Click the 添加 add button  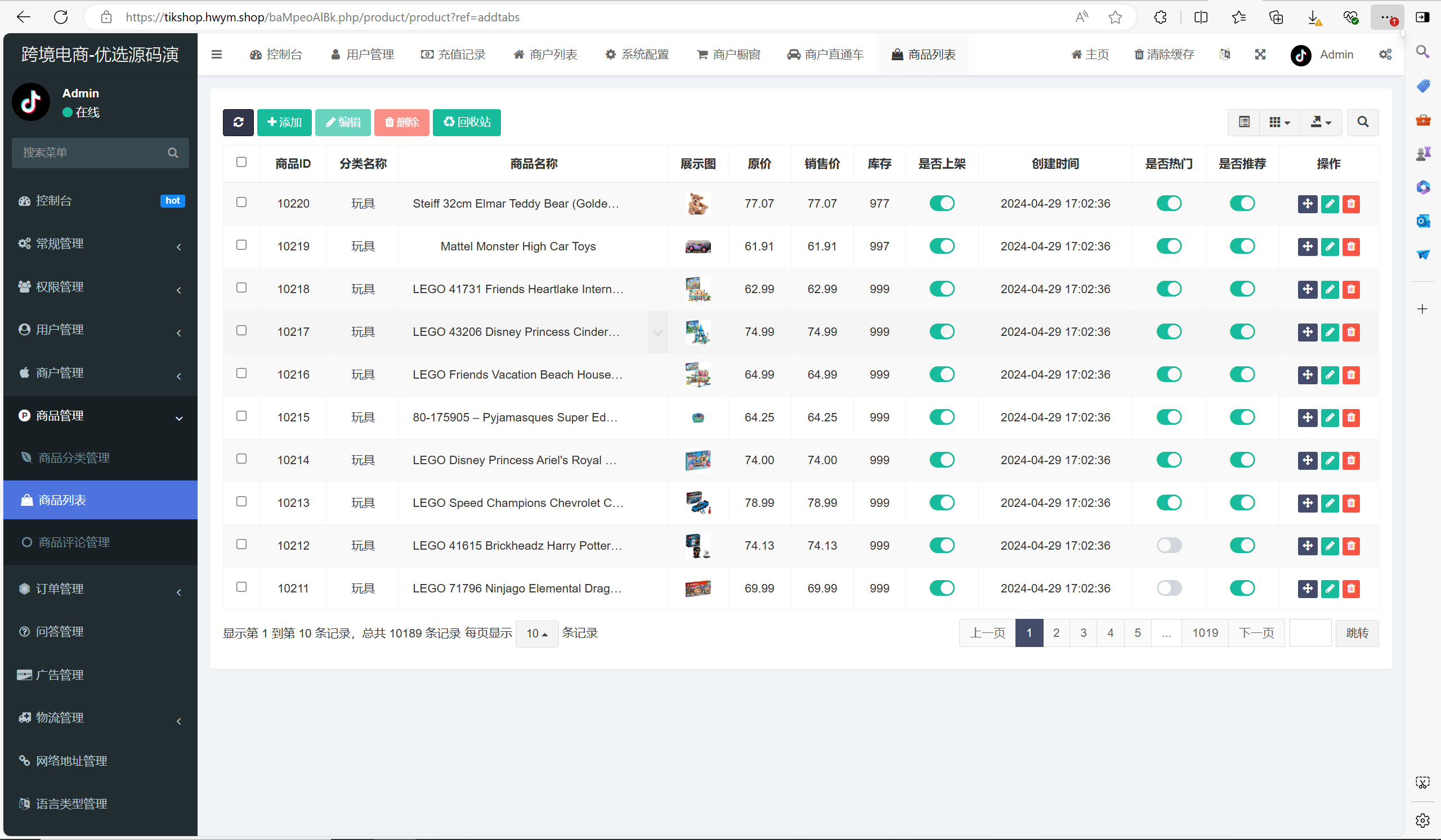click(284, 122)
